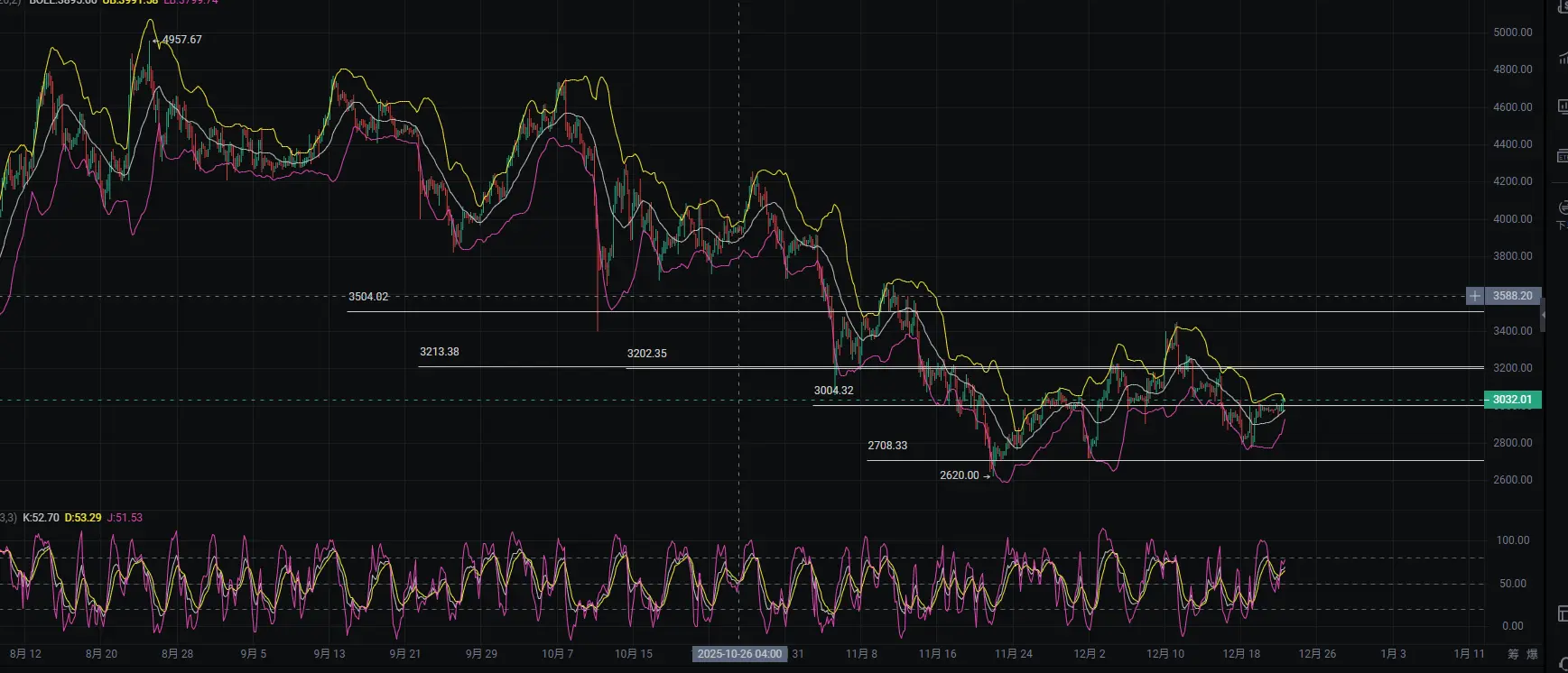
Task: Click the 2600.00 price axis label
Action: 1513,480
